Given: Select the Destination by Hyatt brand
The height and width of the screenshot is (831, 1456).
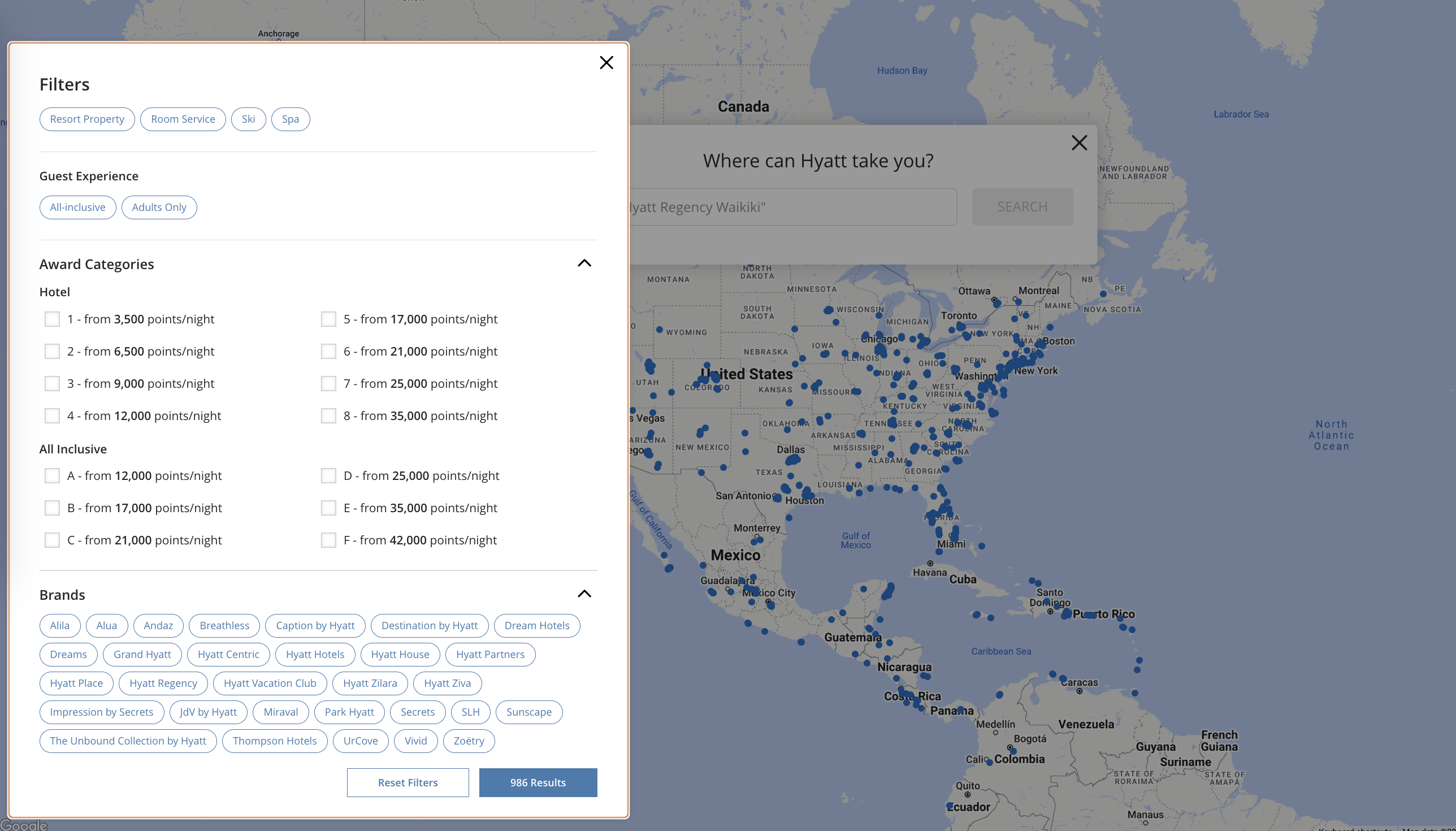Looking at the screenshot, I should (429, 626).
